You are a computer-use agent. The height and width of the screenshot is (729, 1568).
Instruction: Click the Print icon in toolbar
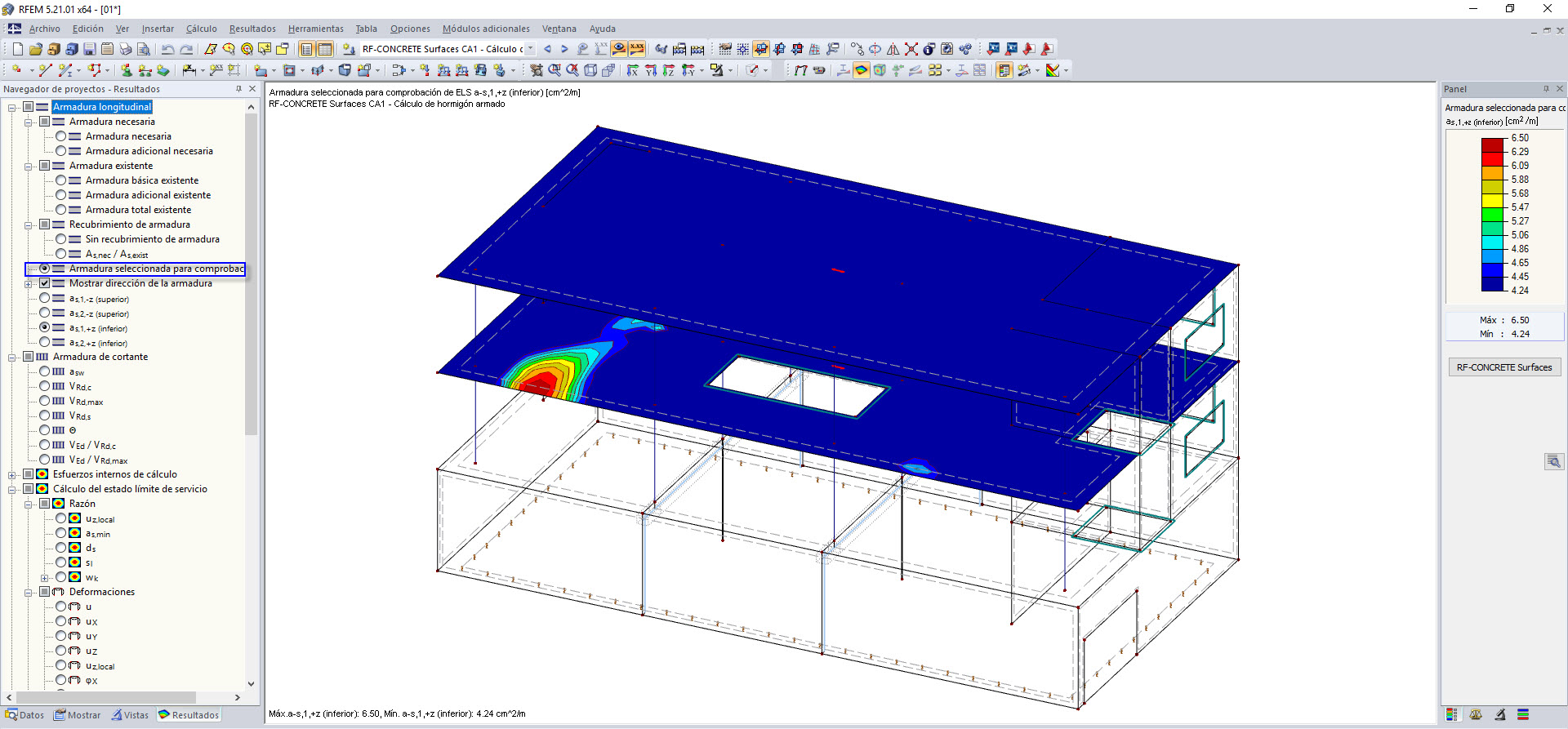click(126, 49)
